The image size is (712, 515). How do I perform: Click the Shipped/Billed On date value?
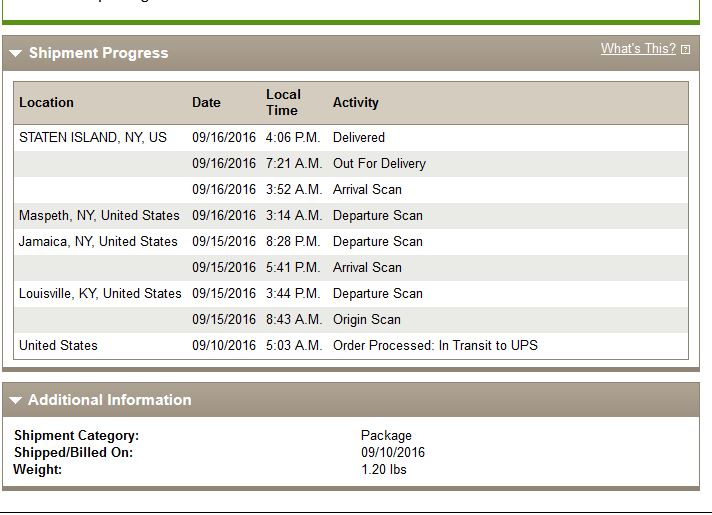pyautogui.click(x=393, y=452)
